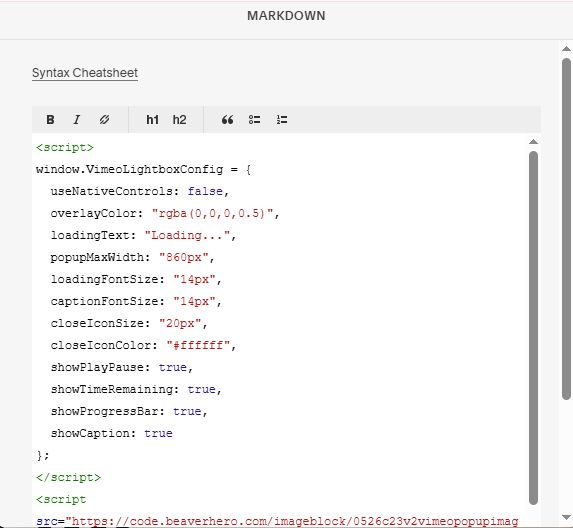Screen dimensions: 573x528
Task: Add a blockquote with the quote icon
Action: pyautogui.click(x=227, y=119)
